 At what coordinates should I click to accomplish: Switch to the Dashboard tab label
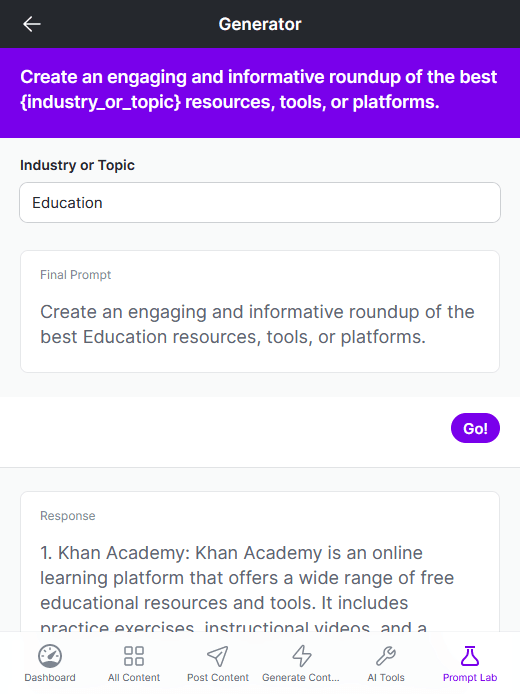tap(50, 678)
